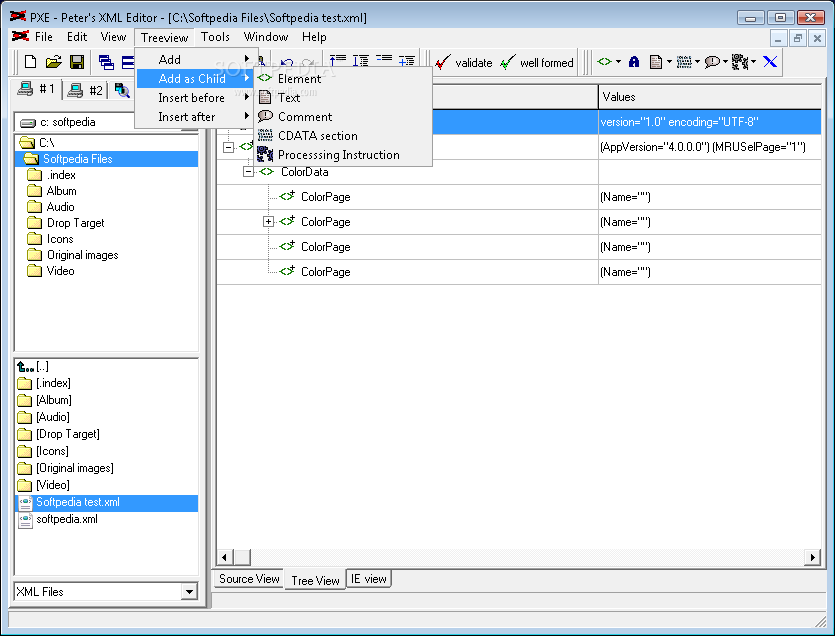Open [Audio] folder in file list

(x=44, y=417)
